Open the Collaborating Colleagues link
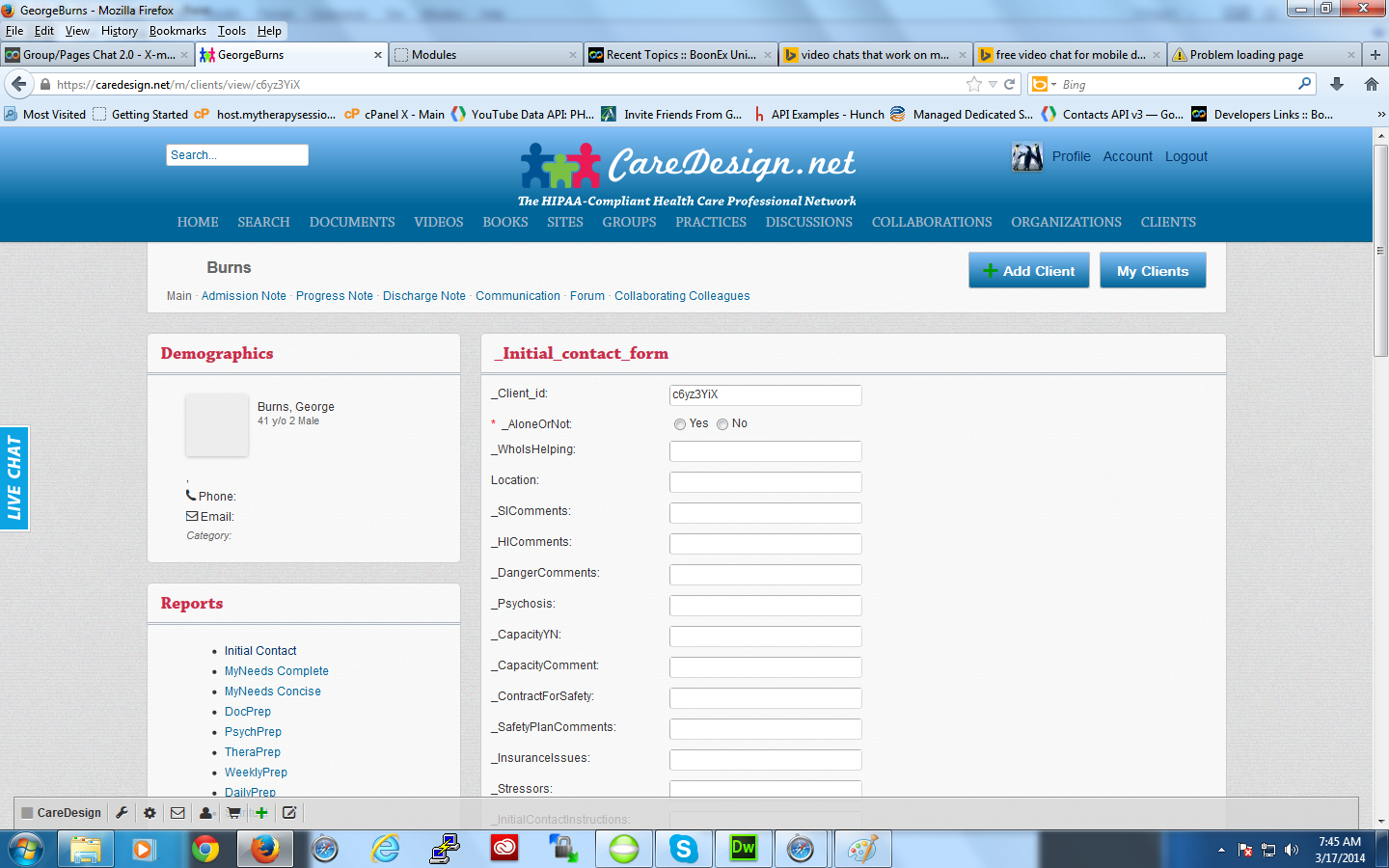This screenshot has width=1389, height=868. point(682,296)
